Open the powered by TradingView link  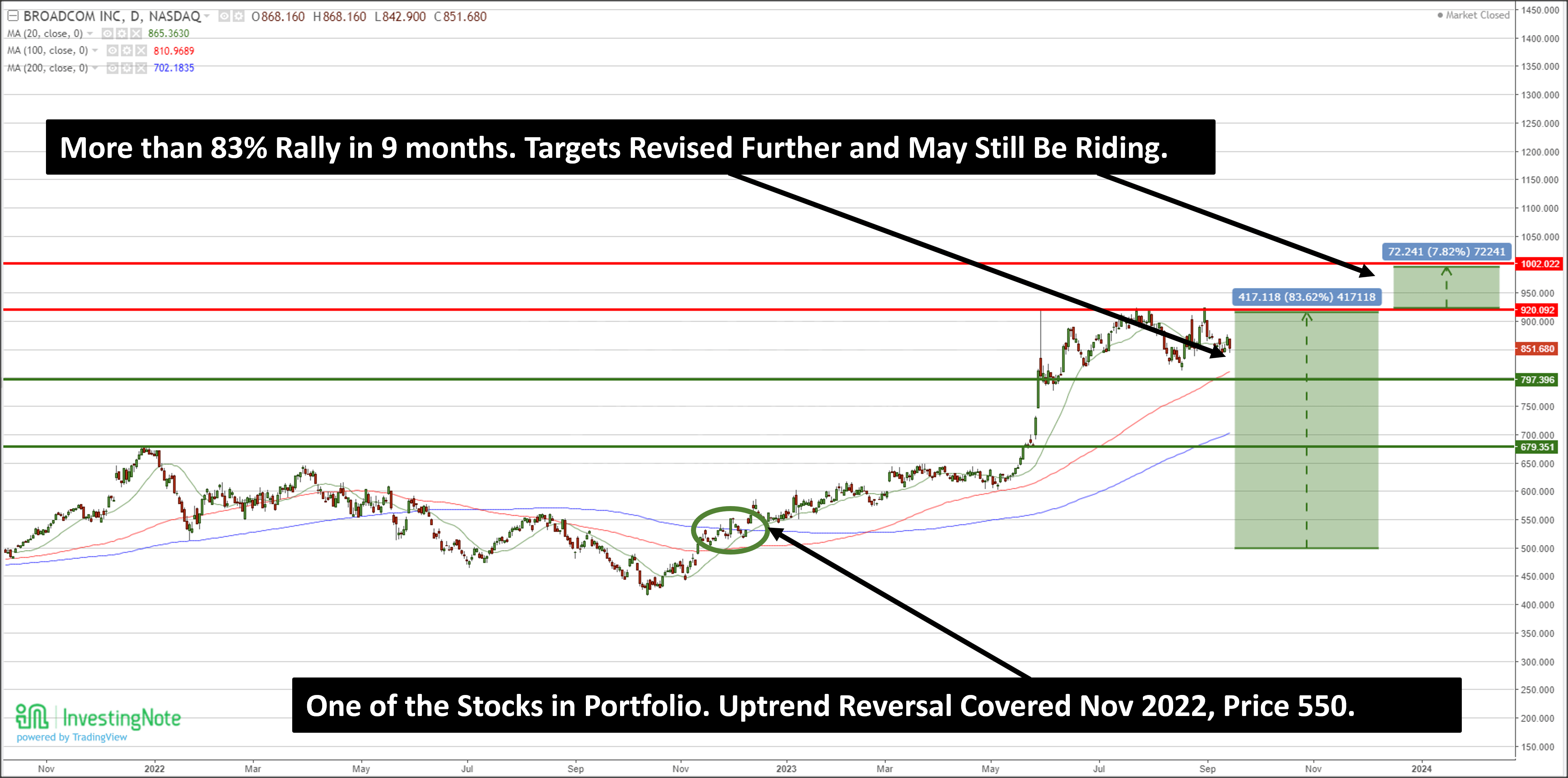click(72, 737)
